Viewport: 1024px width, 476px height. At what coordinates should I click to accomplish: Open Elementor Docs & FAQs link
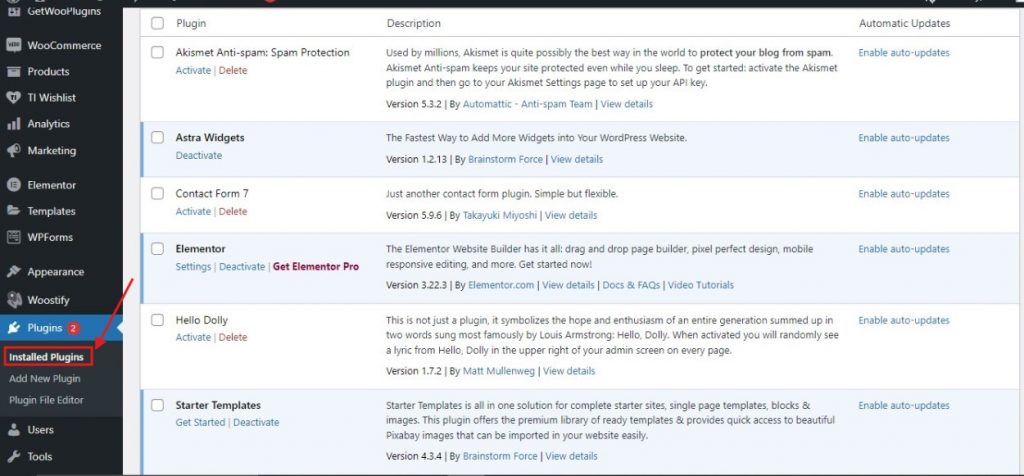[x=632, y=285]
